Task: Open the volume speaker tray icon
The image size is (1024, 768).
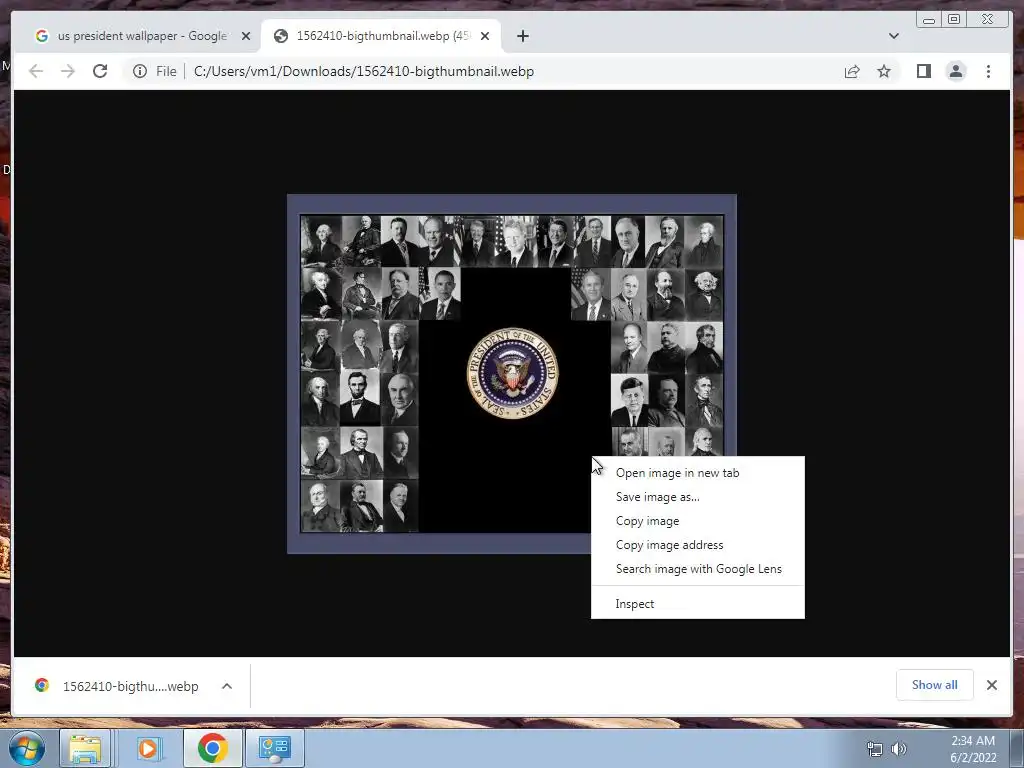Action: click(x=899, y=749)
